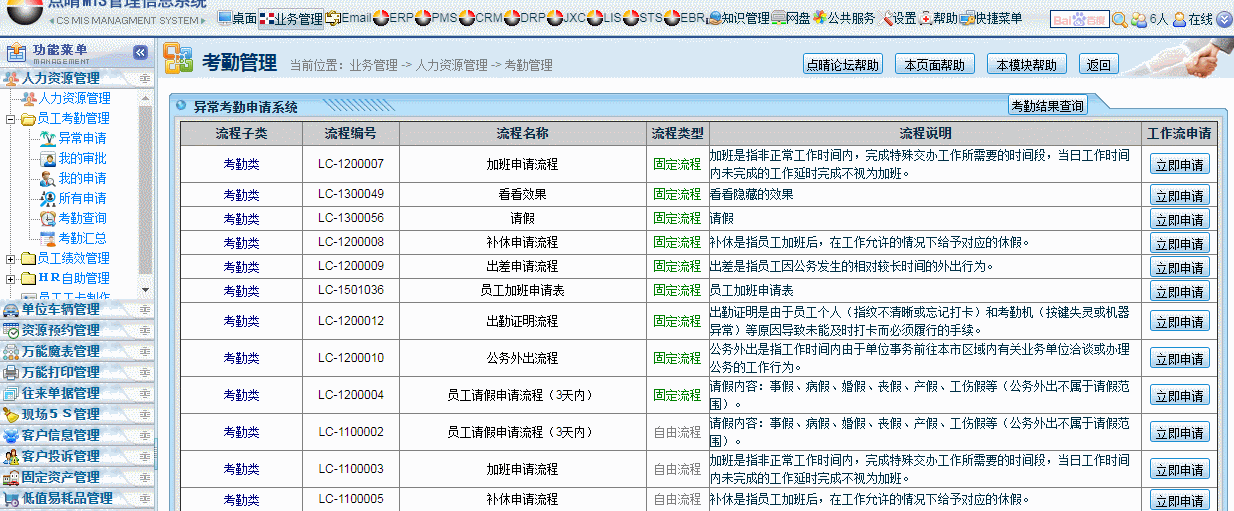Click the Baidu logo box

[1079, 19]
